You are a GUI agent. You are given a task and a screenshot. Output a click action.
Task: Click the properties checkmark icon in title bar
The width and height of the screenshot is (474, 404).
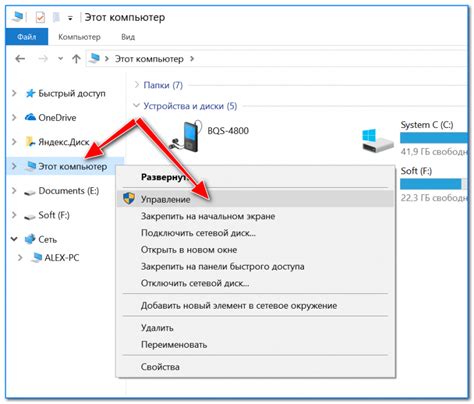(40, 17)
